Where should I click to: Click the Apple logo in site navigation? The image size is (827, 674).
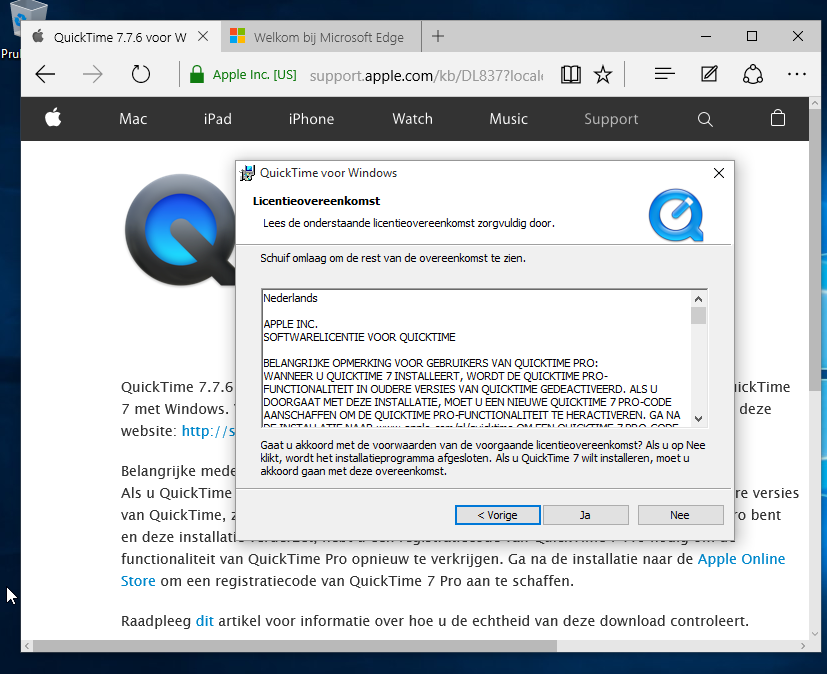coord(53,118)
